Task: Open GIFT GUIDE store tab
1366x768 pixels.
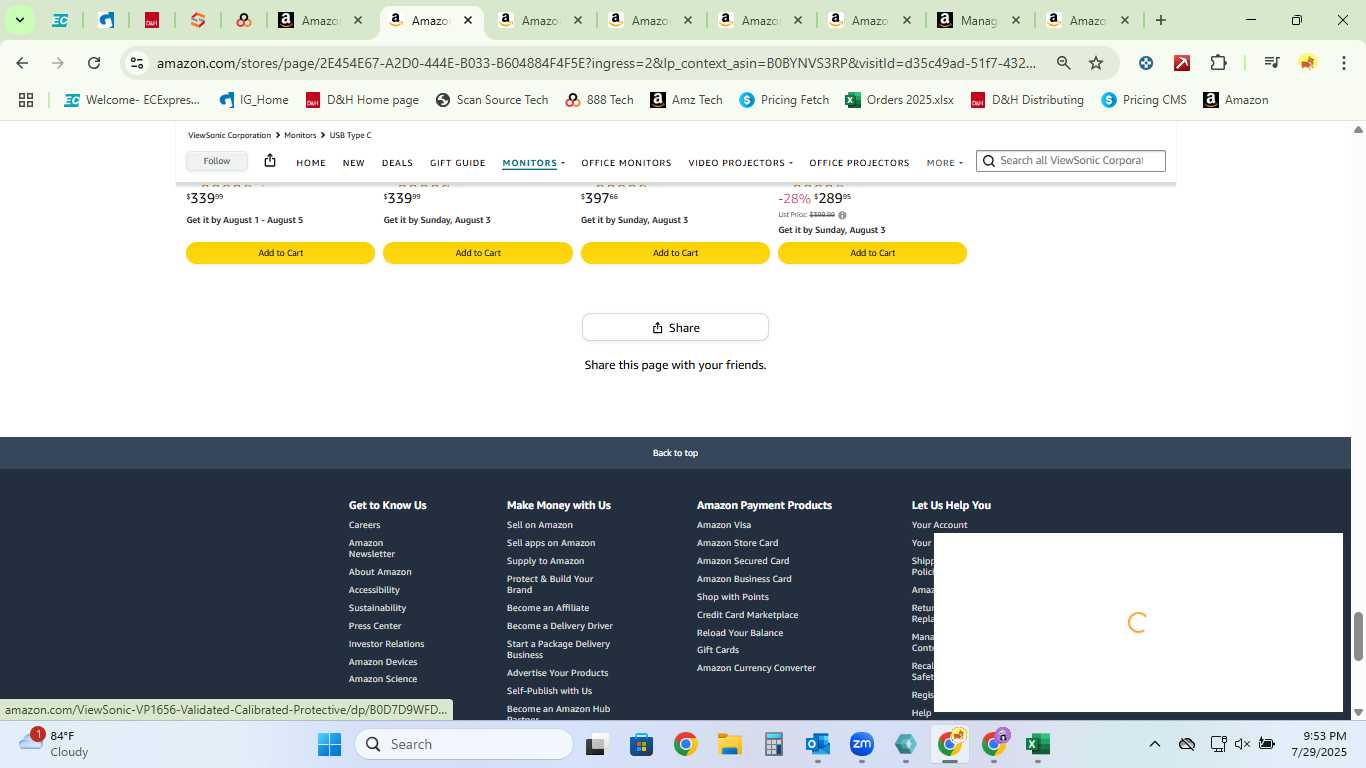Action: tap(457, 163)
